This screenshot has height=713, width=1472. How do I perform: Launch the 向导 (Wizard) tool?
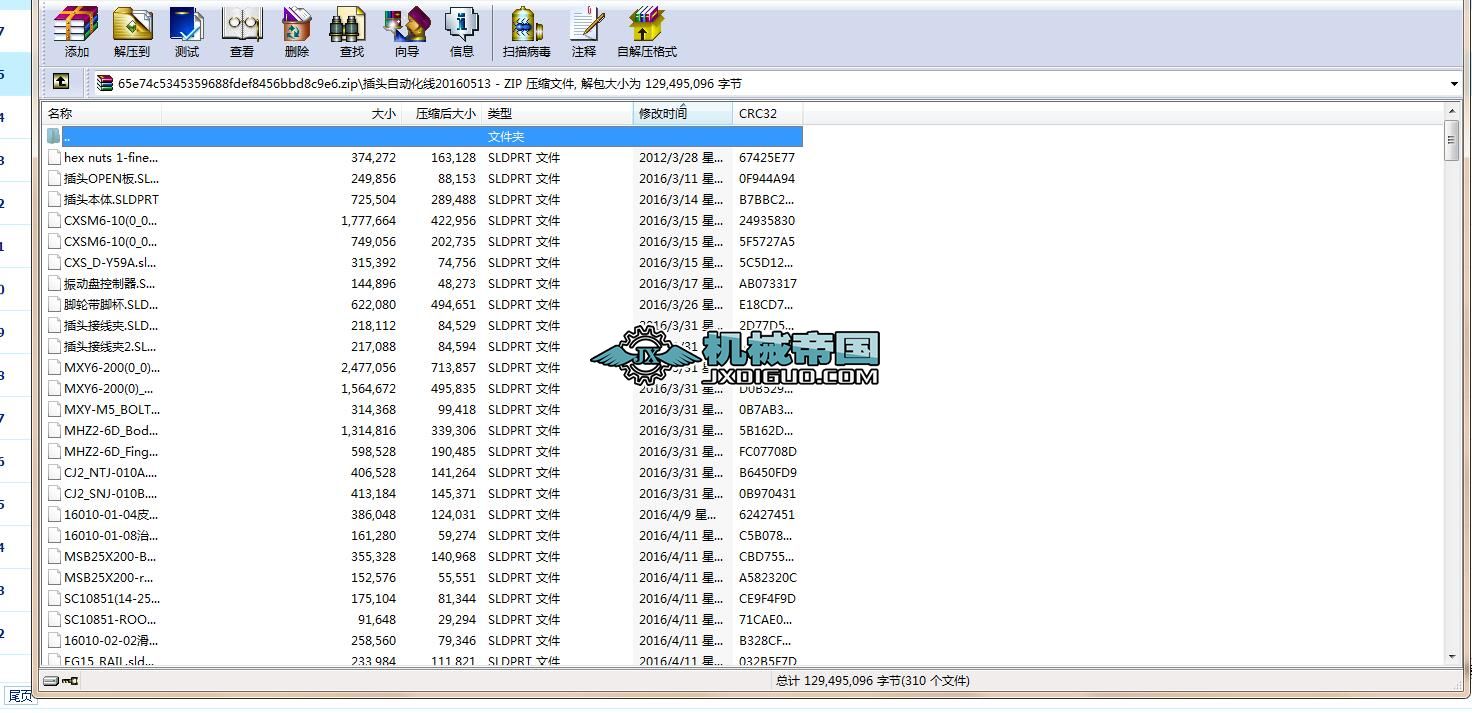407,32
